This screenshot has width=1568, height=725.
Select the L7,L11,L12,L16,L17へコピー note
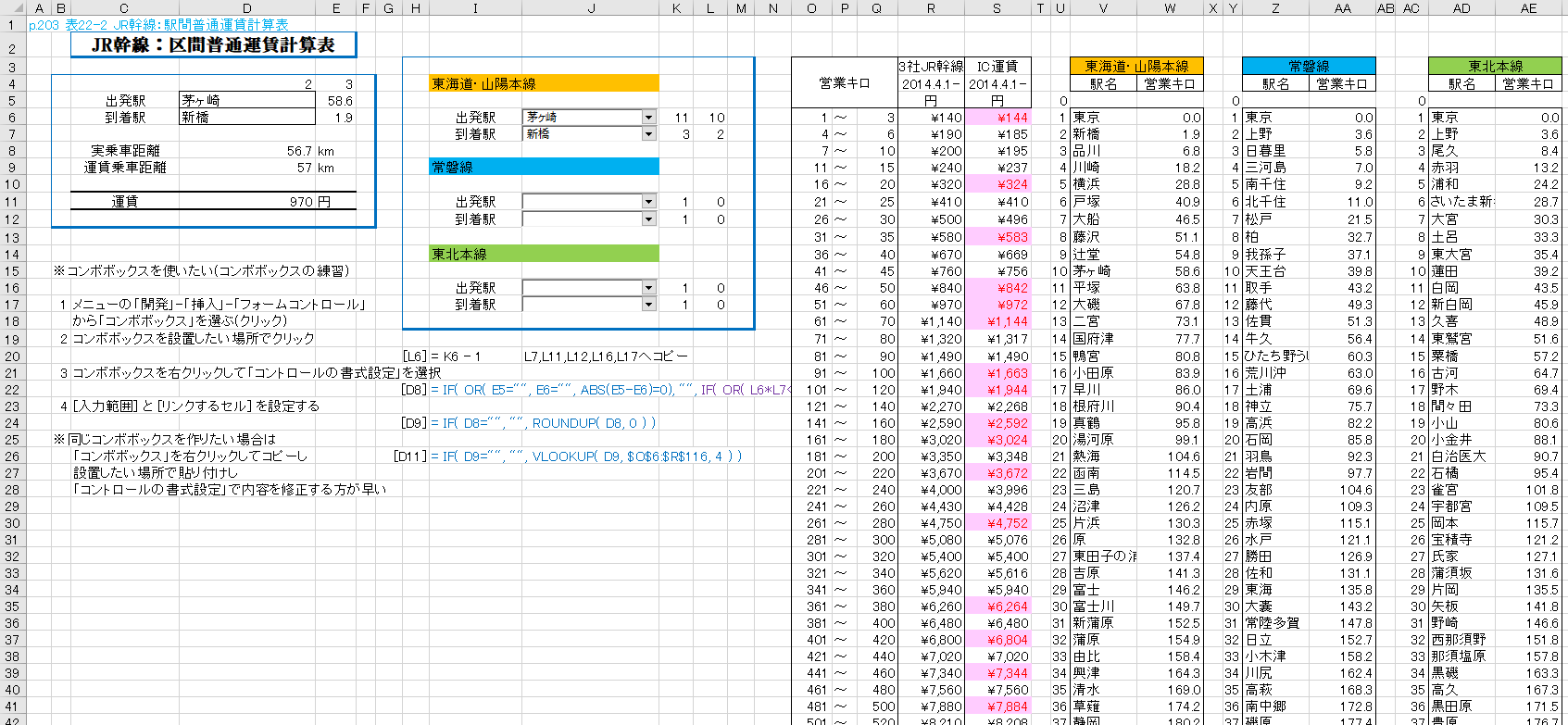[606, 356]
